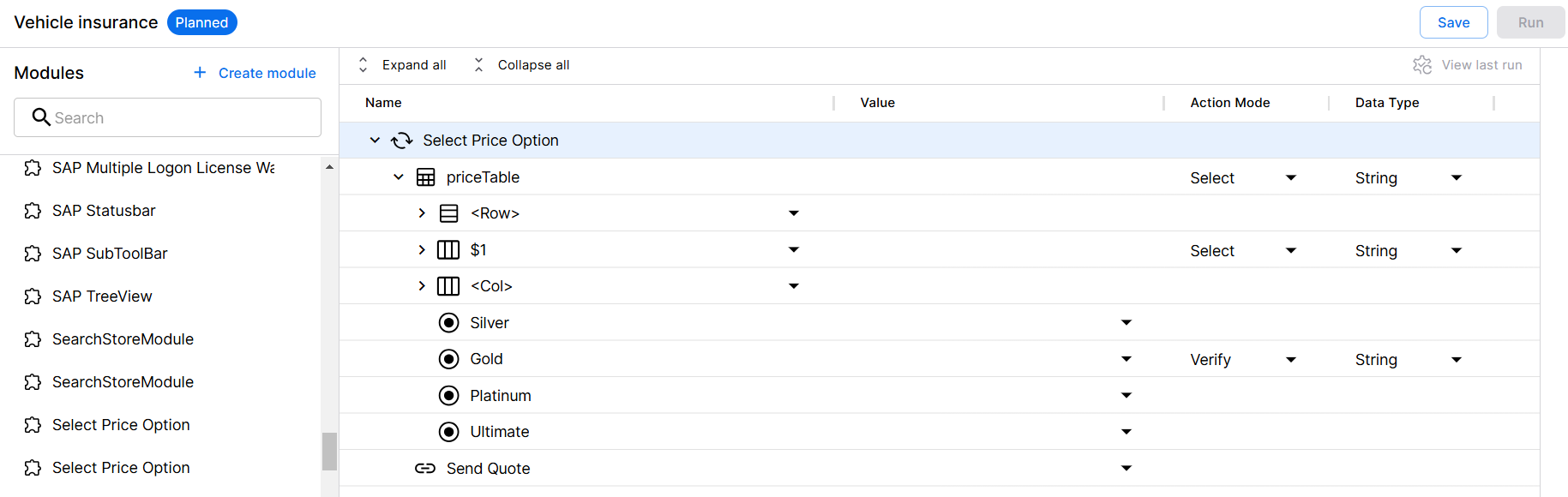Screen dimensions: 1568x497
Task: Click Expand all button
Action: point(402,65)
